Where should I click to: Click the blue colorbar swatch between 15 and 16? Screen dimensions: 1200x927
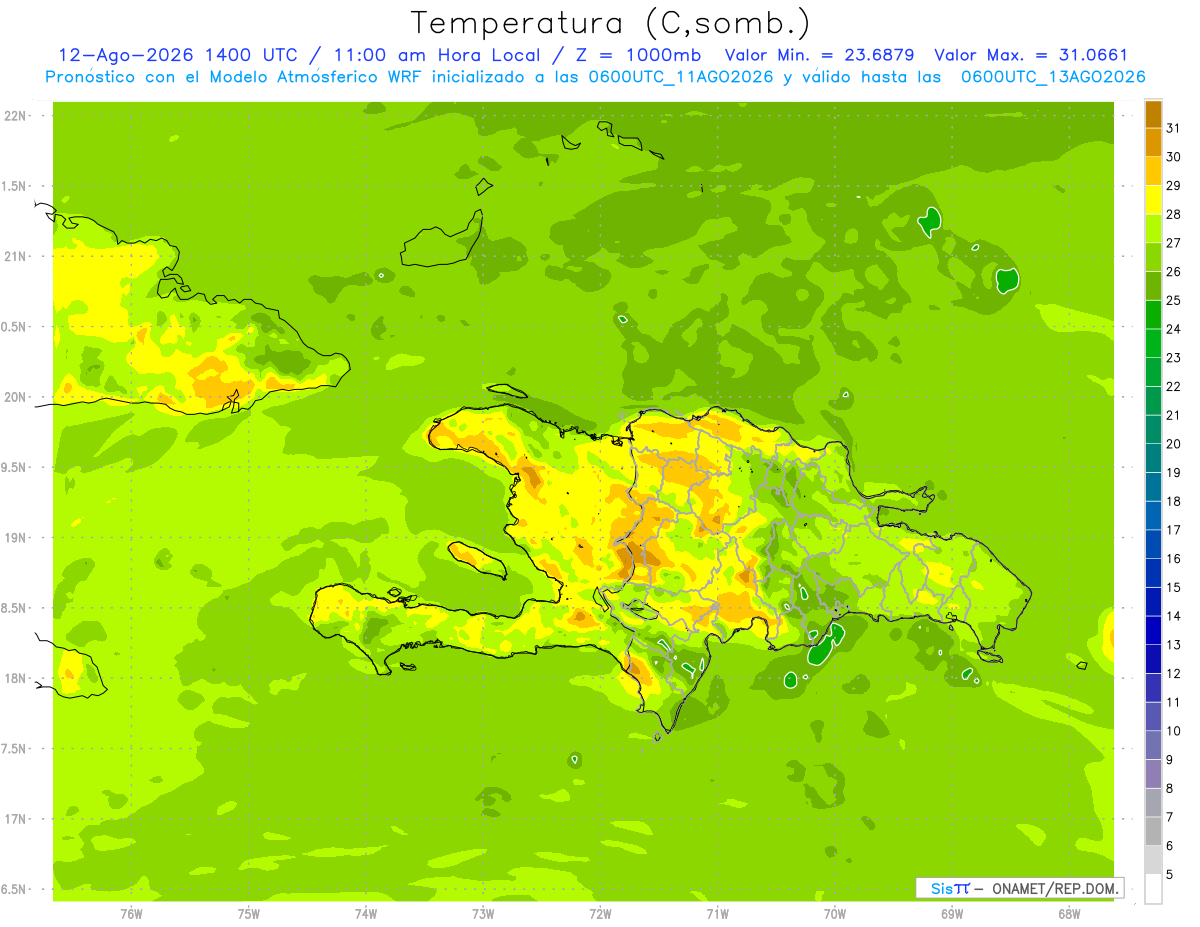coord(1153,573)
